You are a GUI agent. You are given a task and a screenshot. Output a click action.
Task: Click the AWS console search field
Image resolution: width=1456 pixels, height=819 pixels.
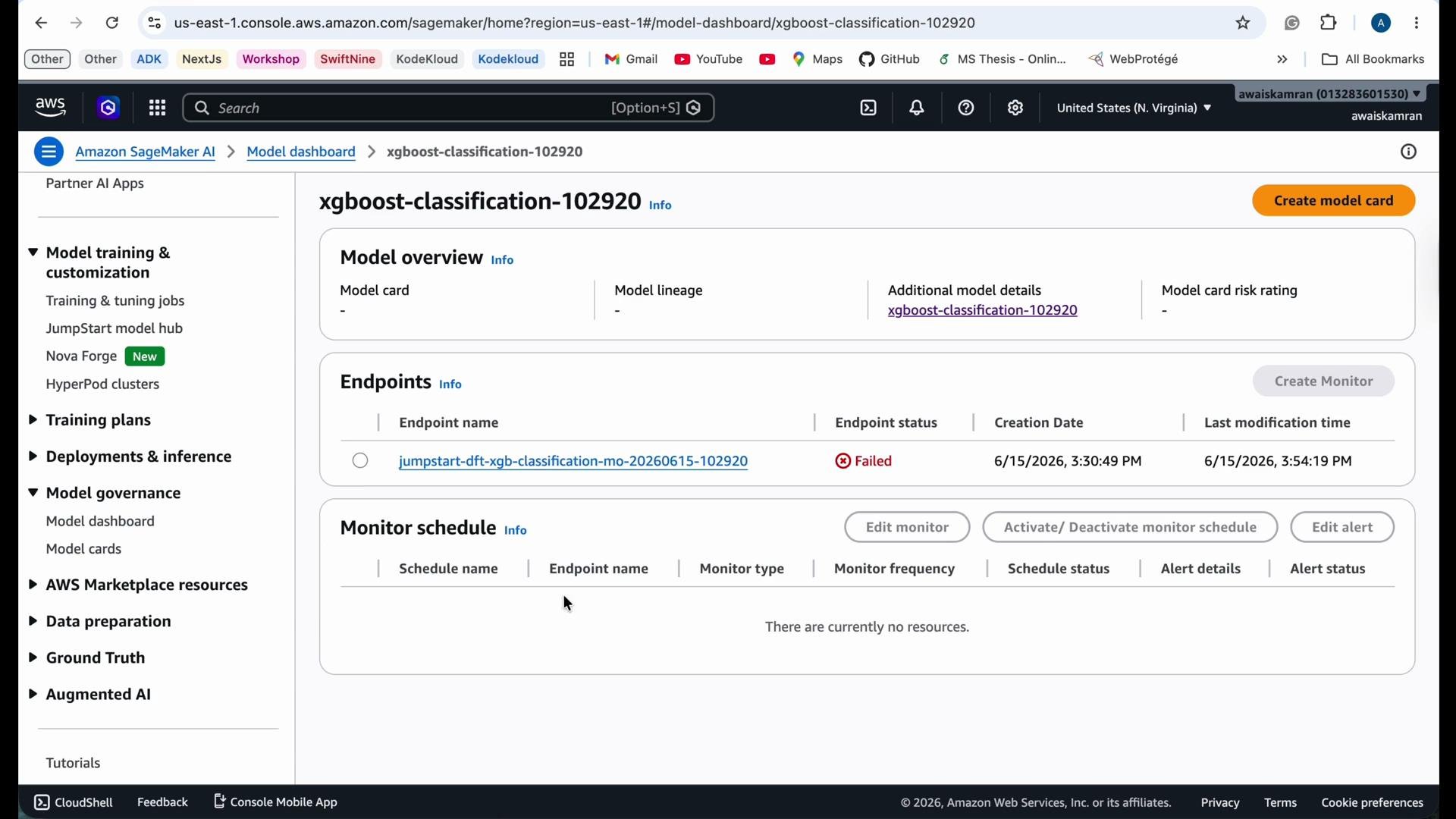(x=448, y=108)
